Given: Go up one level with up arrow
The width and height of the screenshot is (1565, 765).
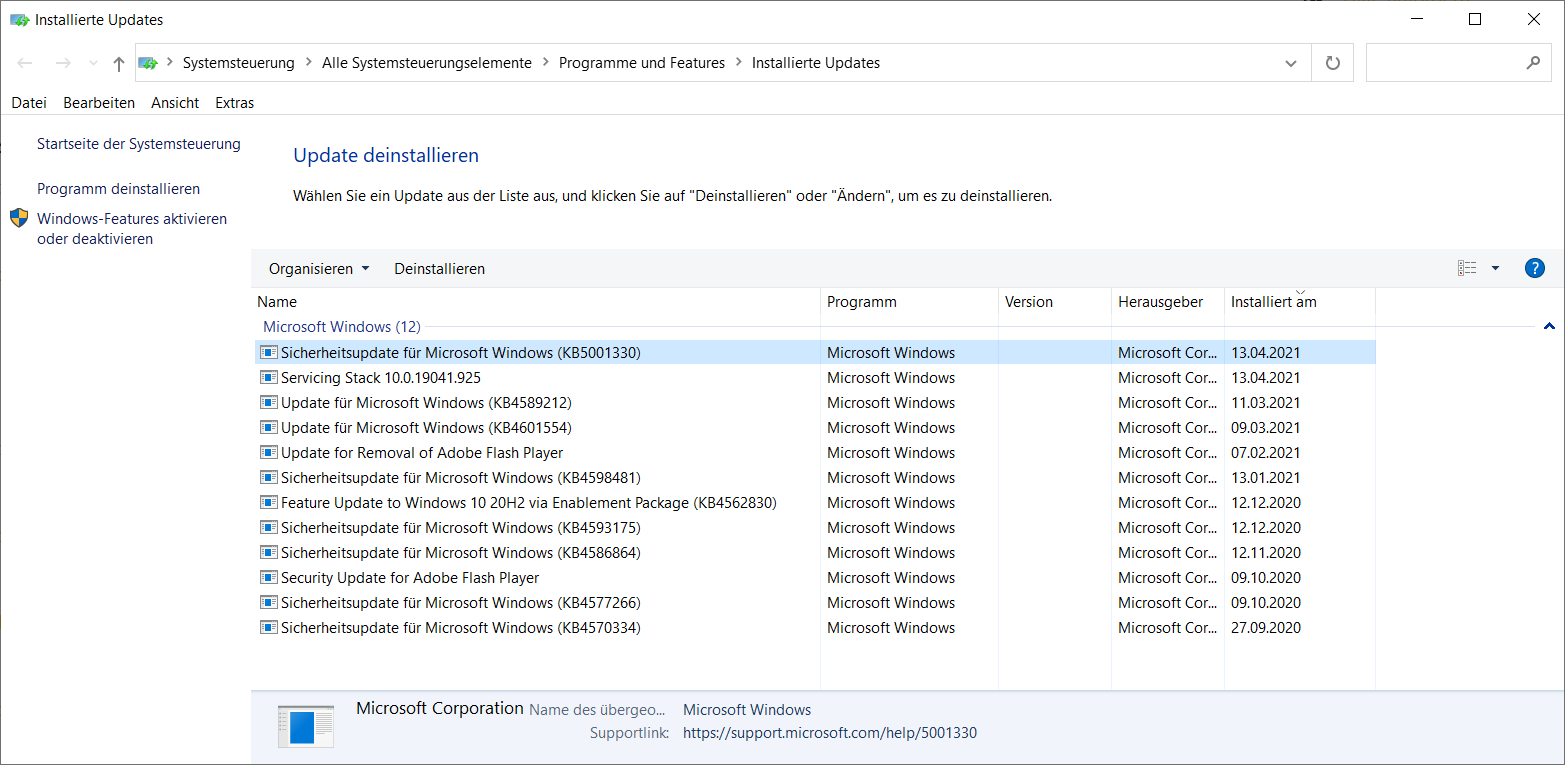Looking at the screenshot, I should pyautogui.click(x=119, y=63).
